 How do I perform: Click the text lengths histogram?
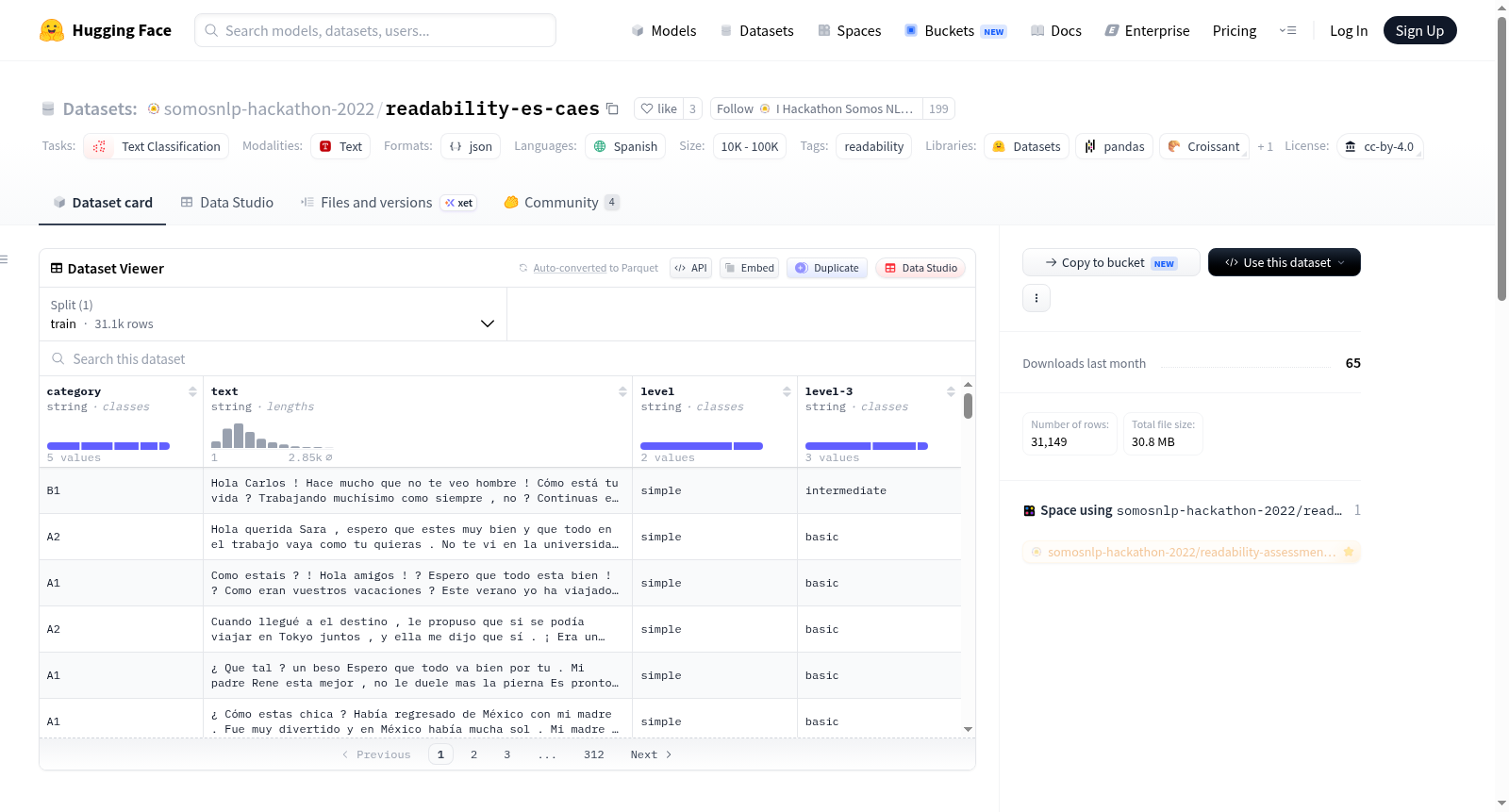272,436
